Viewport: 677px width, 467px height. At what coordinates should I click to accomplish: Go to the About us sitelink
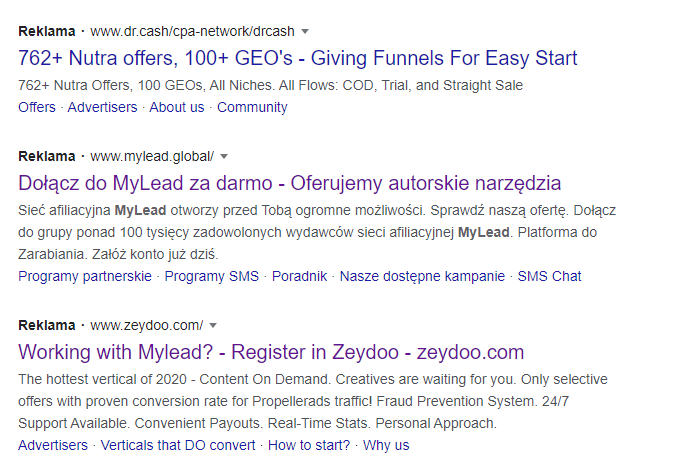pyautogui.click(x=176, y=107)
